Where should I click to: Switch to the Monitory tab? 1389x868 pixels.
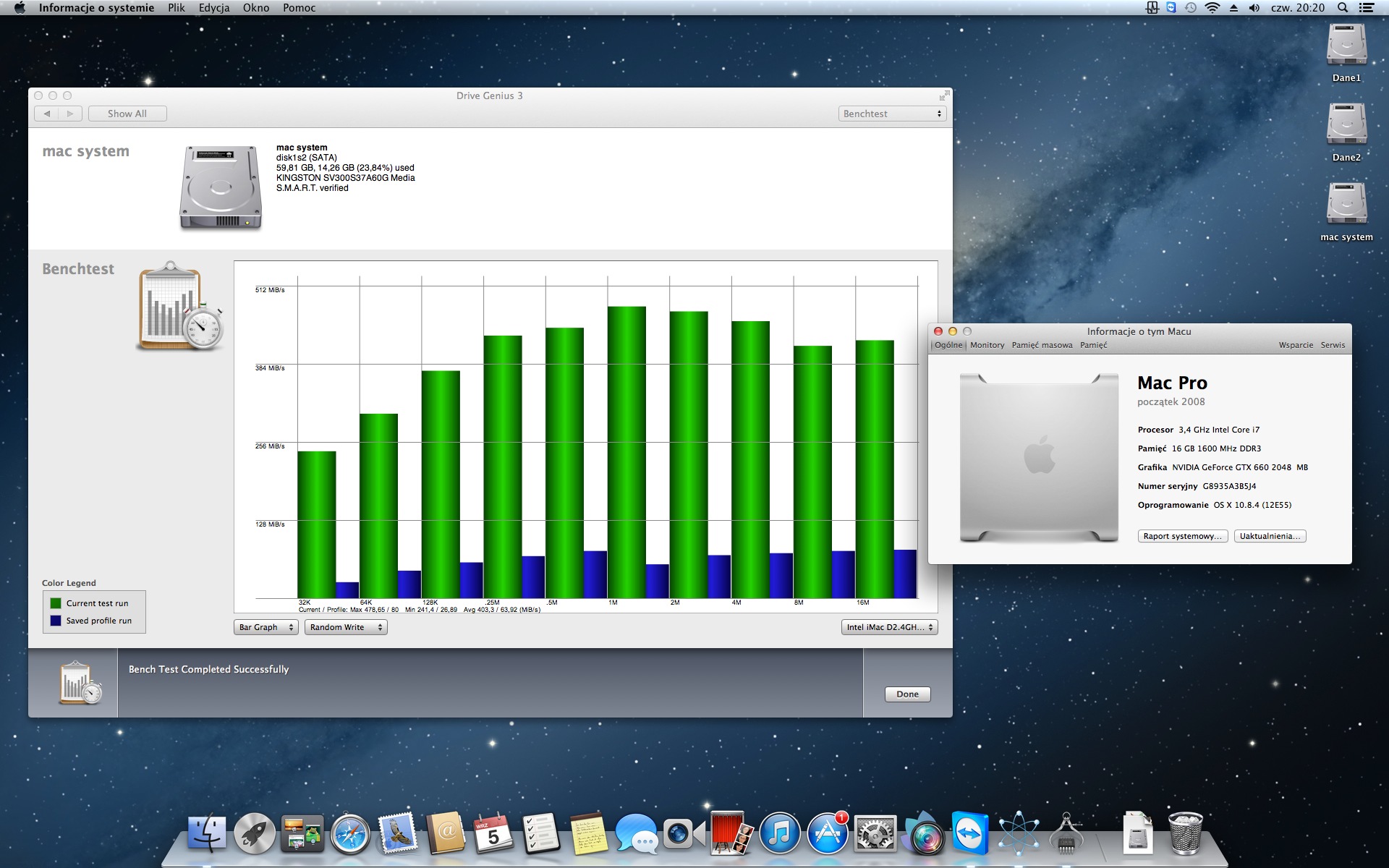[x=987, y=345]
